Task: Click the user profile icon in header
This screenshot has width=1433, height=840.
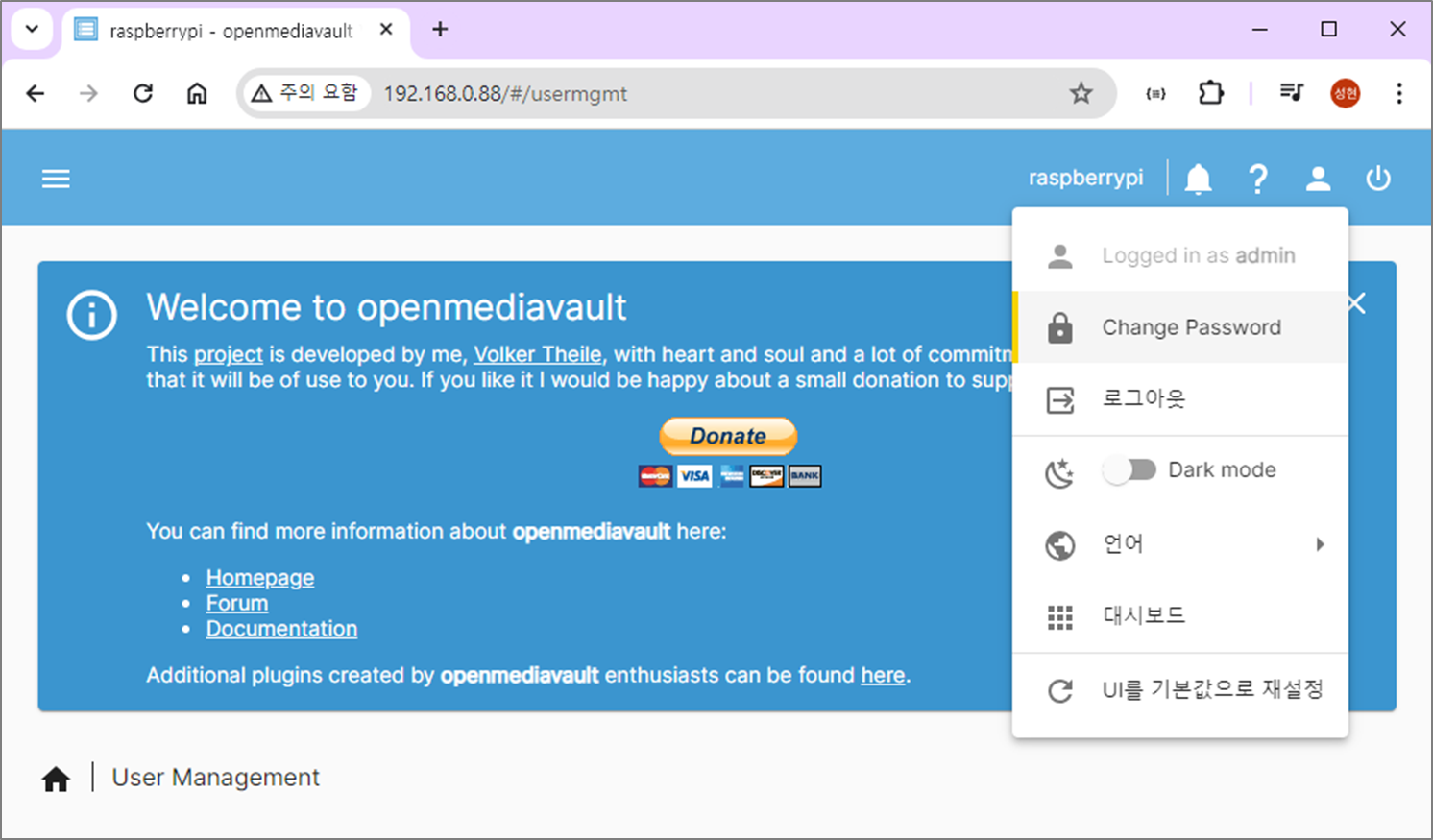Action: [1318, 179]
